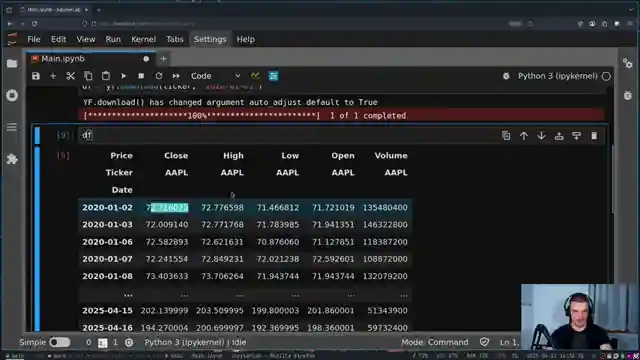Click the trusted notebook shield icon
Screen dimensions: 640x360
pos(484,342)
